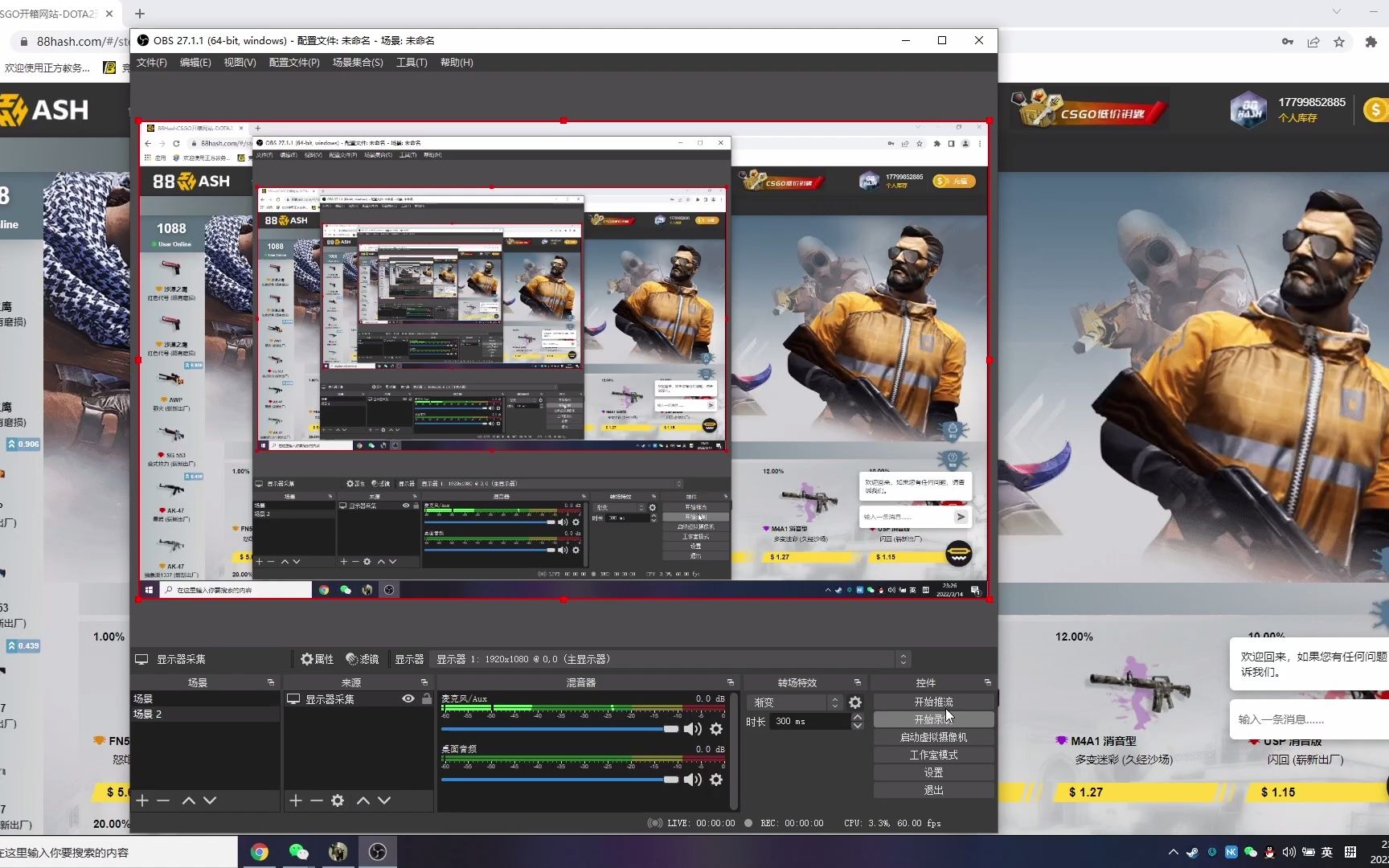Toggle 工作室模式 studio mode
This screenshot has height=868, width=1389.
tap(933, 755)
